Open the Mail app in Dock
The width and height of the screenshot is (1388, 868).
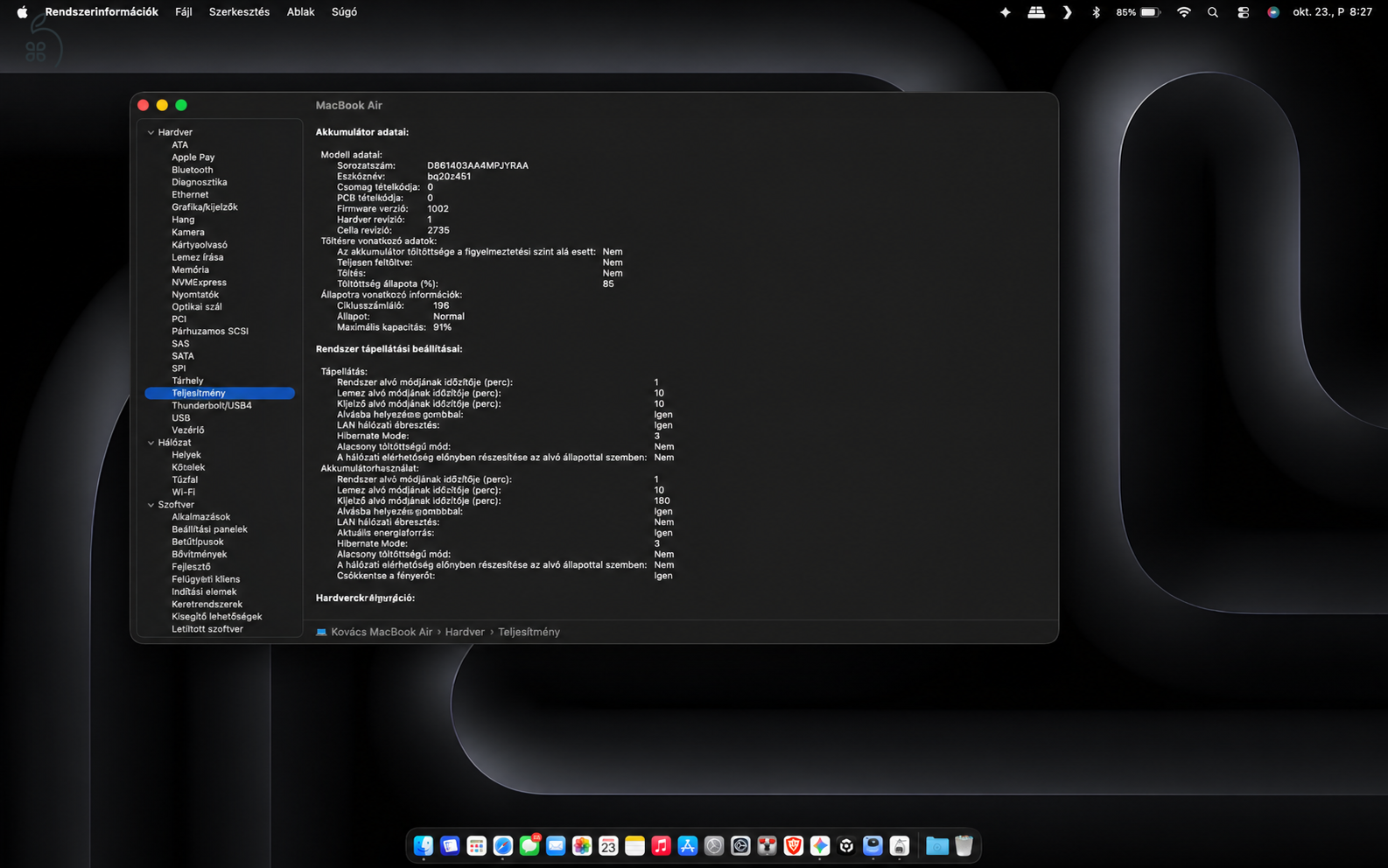coord(556,845)
